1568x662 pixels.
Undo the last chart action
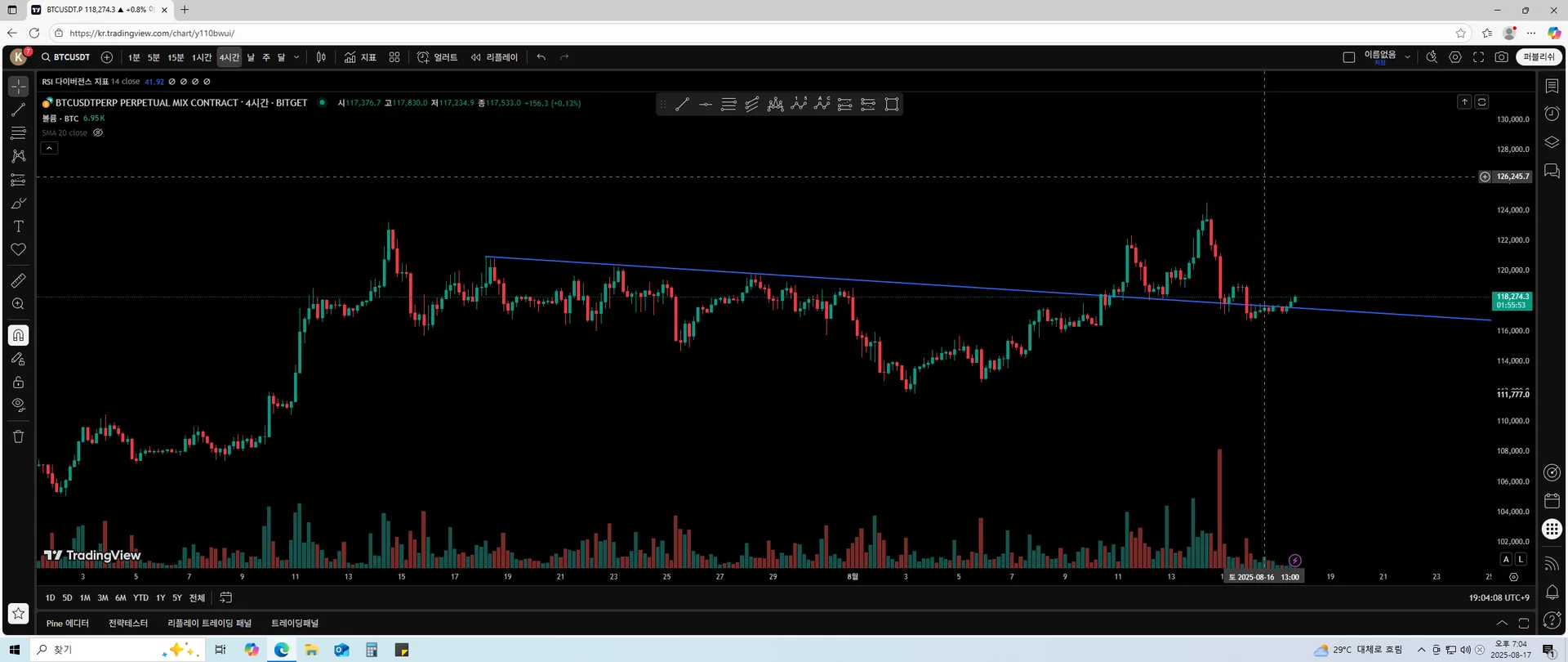click(541, 57)
